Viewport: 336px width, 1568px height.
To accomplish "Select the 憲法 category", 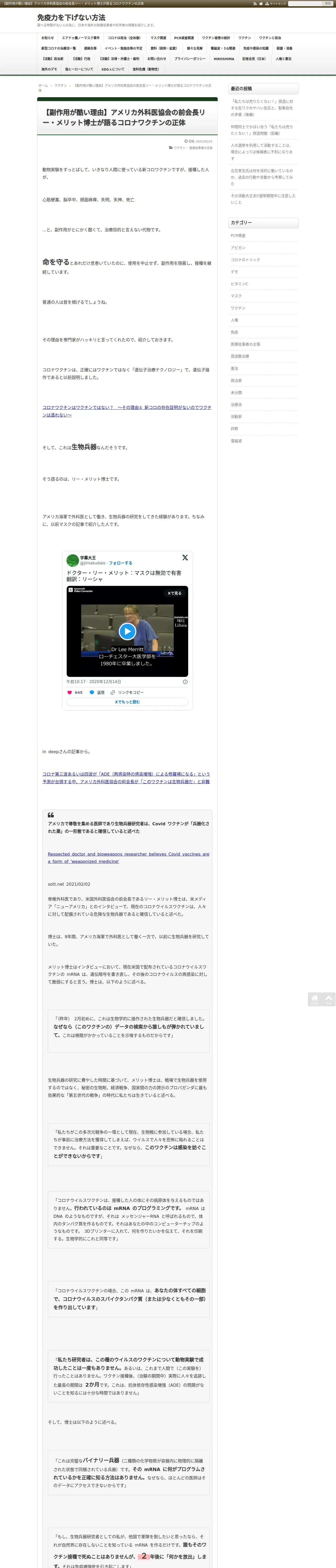I will coord(234,368).
